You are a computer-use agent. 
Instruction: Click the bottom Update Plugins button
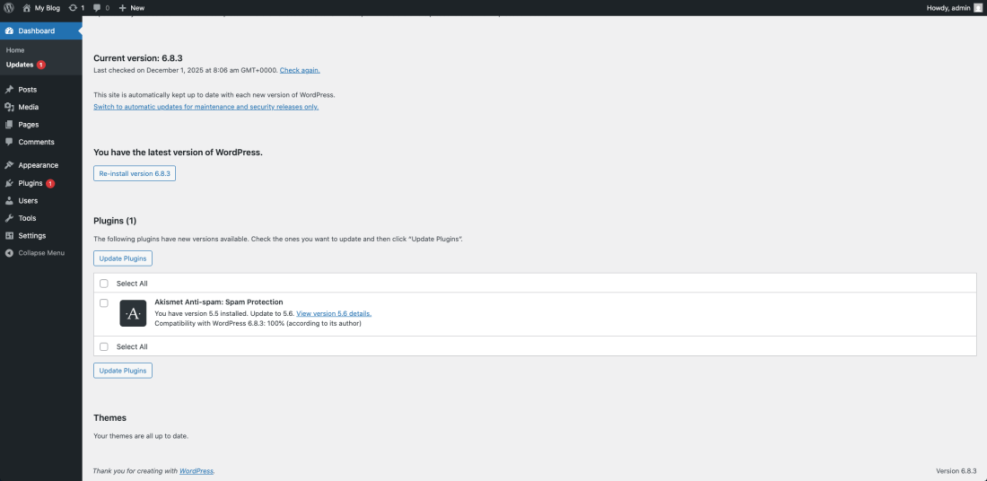[x=123, y=371]
